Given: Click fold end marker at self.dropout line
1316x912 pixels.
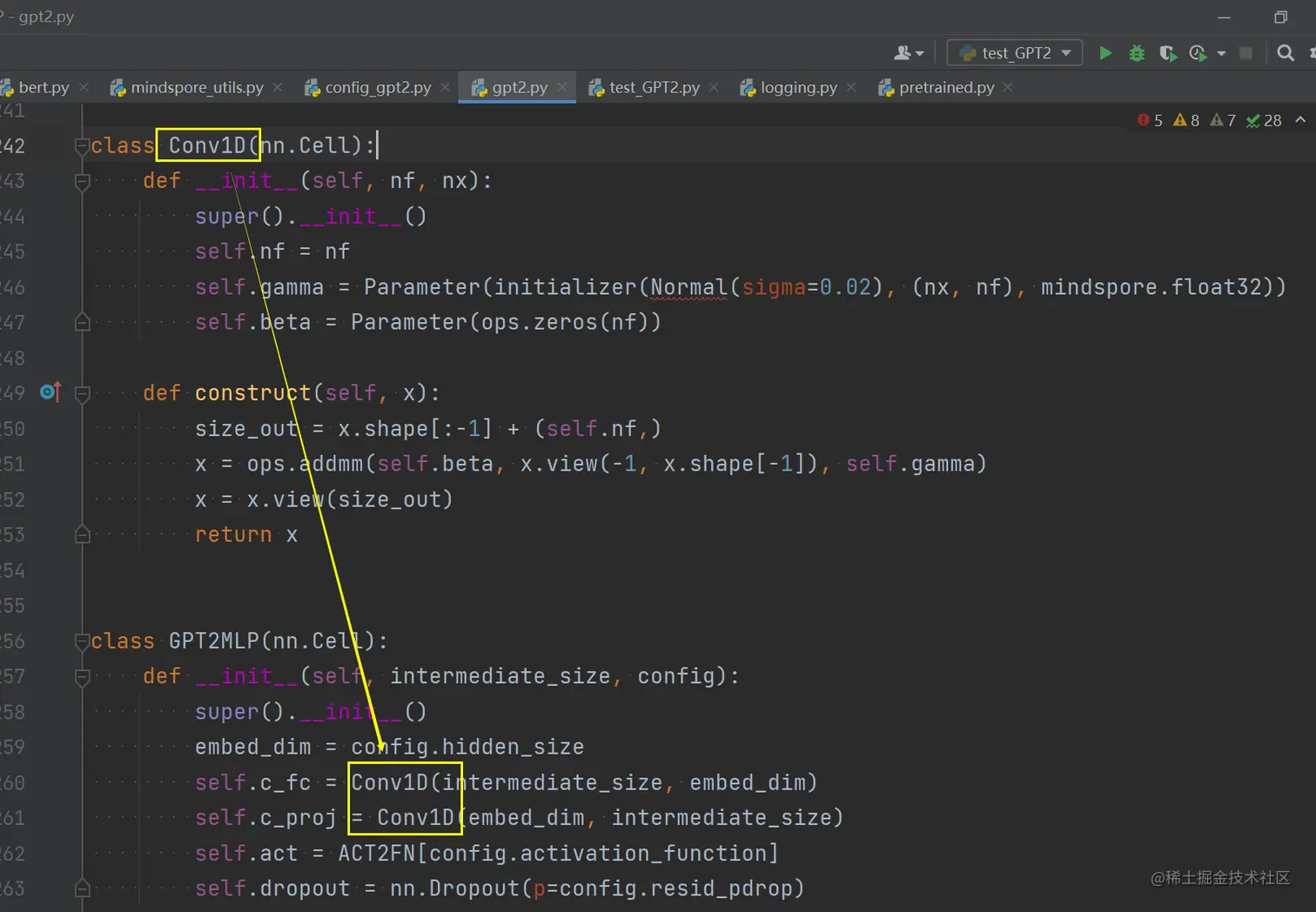Looking at the screenshot, I should (82, 889).
